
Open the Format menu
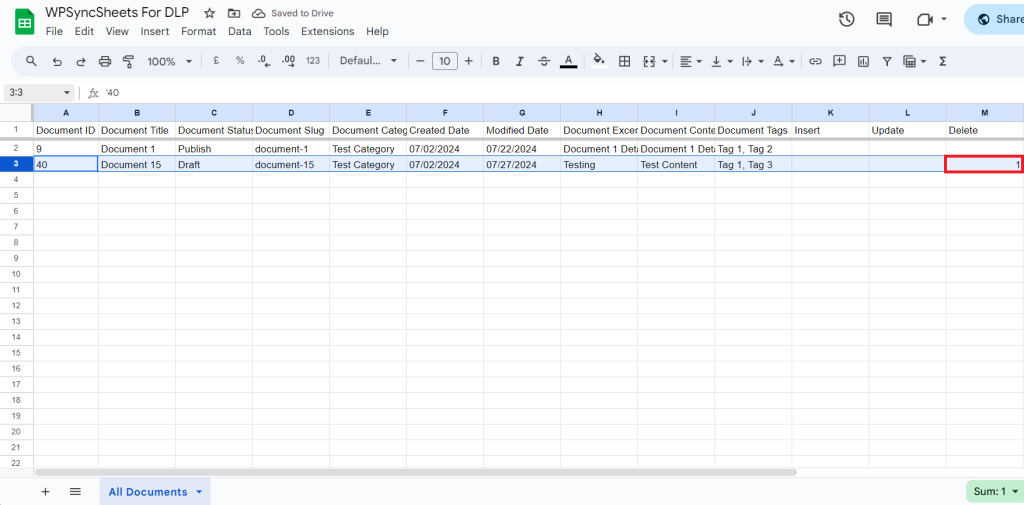(x=199, y=31)
